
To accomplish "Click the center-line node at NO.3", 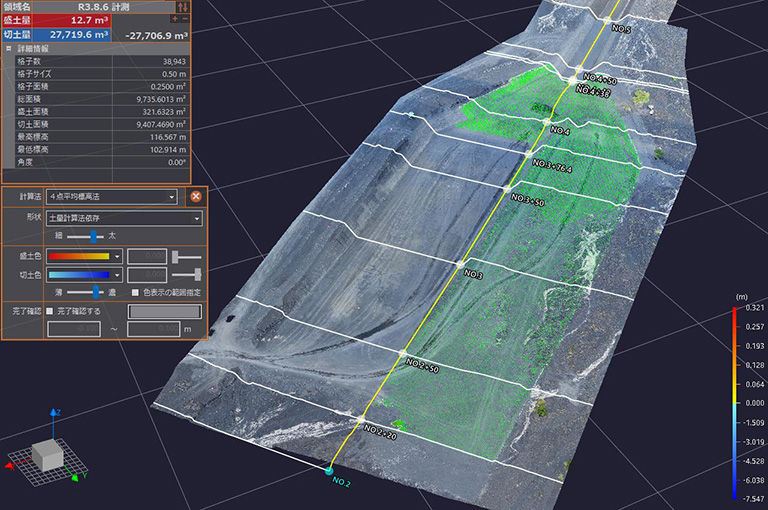I will (460, 265).
